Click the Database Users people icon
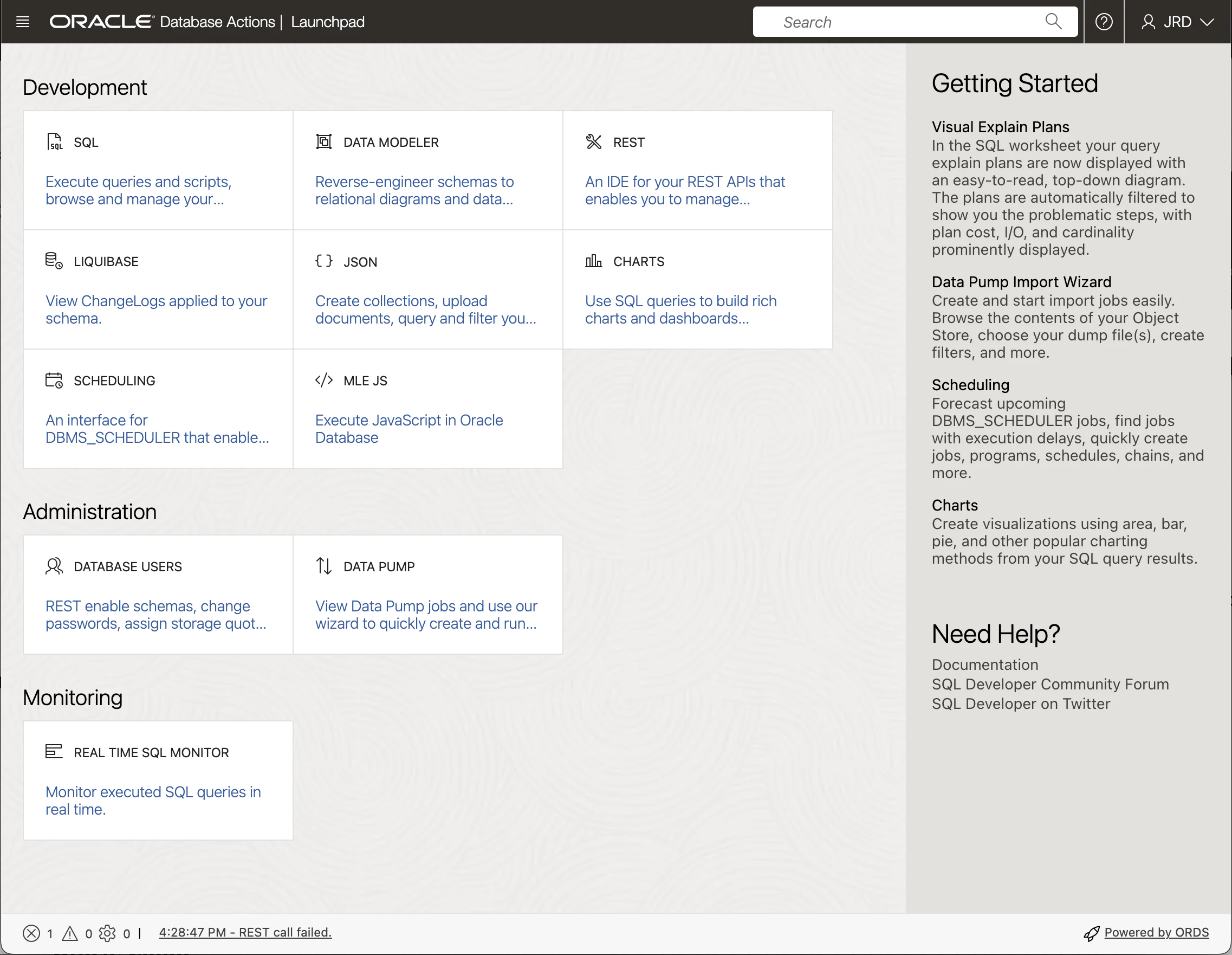The height and width of the screenshot is (955, 1232). 54,565
